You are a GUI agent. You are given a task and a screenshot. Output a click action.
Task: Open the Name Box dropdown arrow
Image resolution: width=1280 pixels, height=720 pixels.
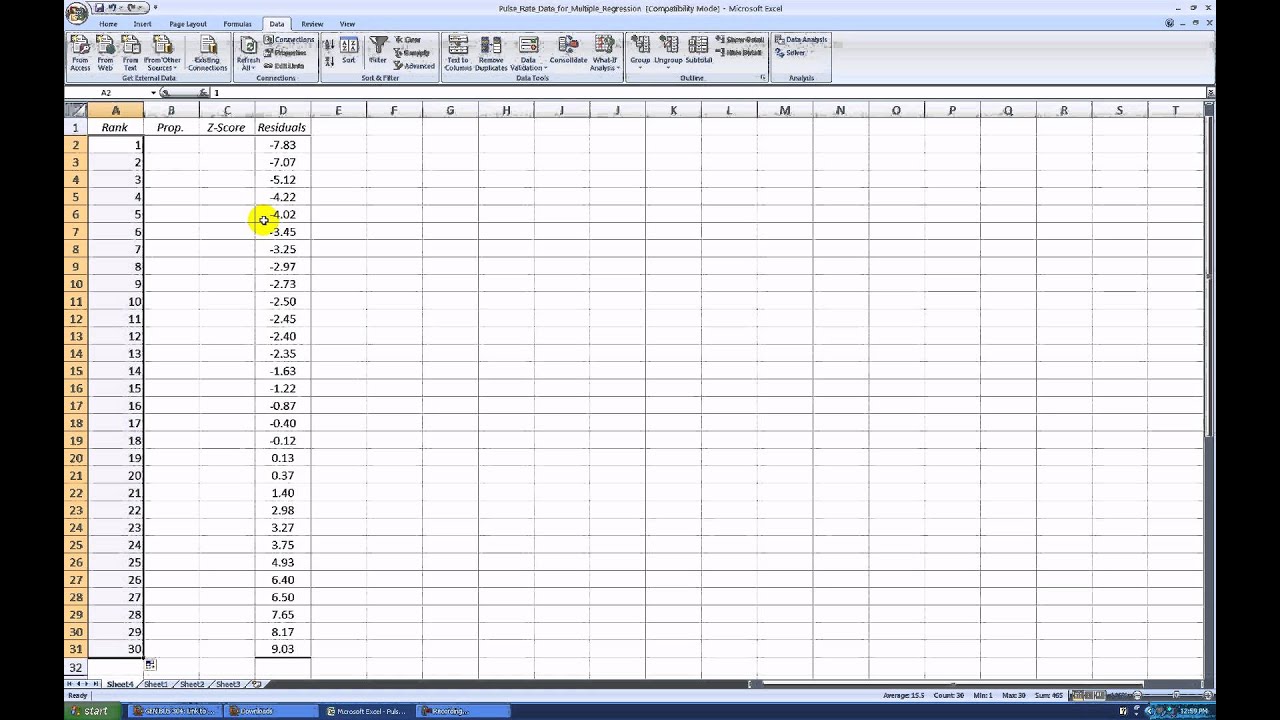(153, 93)
